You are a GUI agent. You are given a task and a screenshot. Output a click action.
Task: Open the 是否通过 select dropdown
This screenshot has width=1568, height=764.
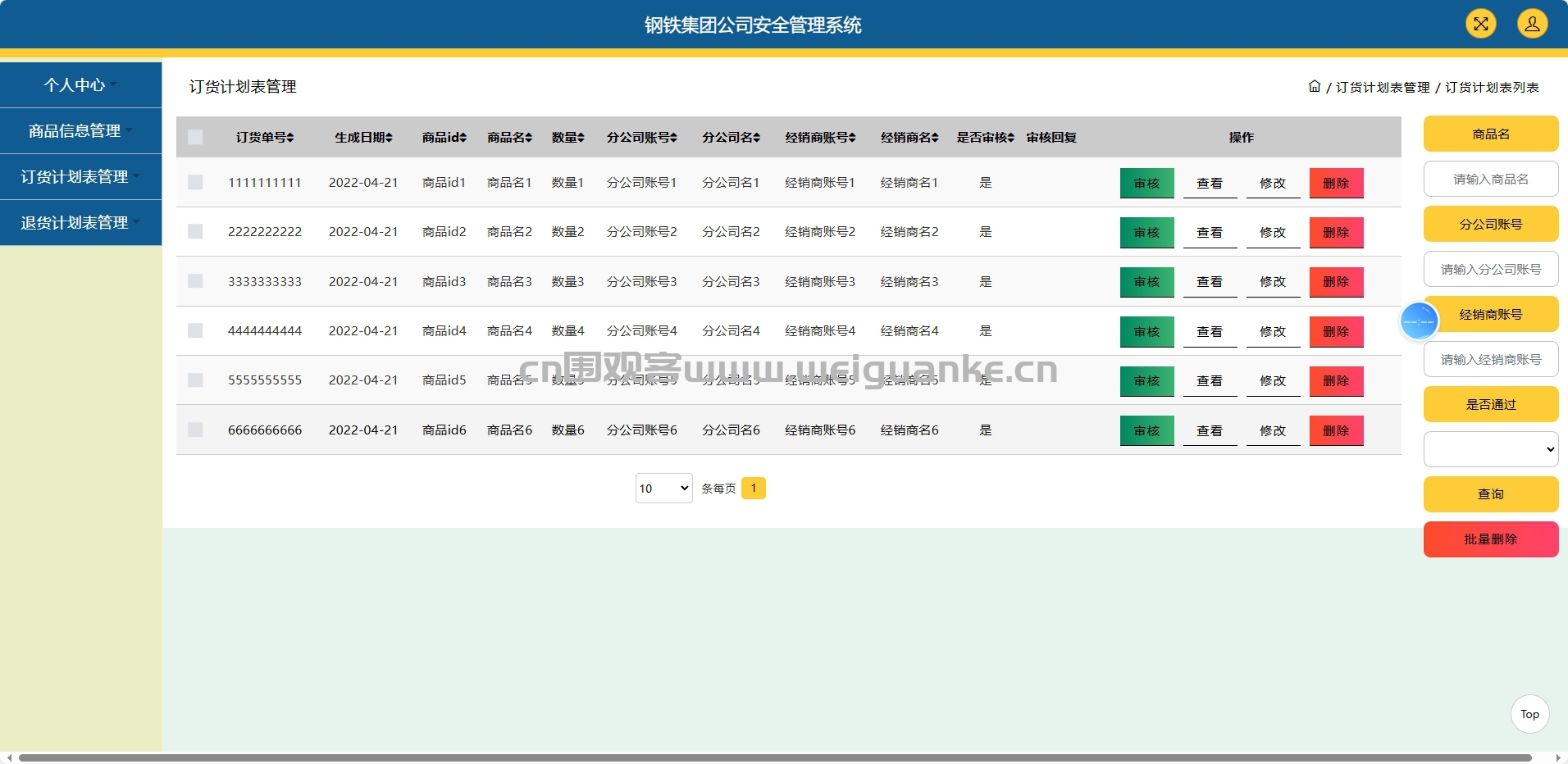tap(1491, 449)
